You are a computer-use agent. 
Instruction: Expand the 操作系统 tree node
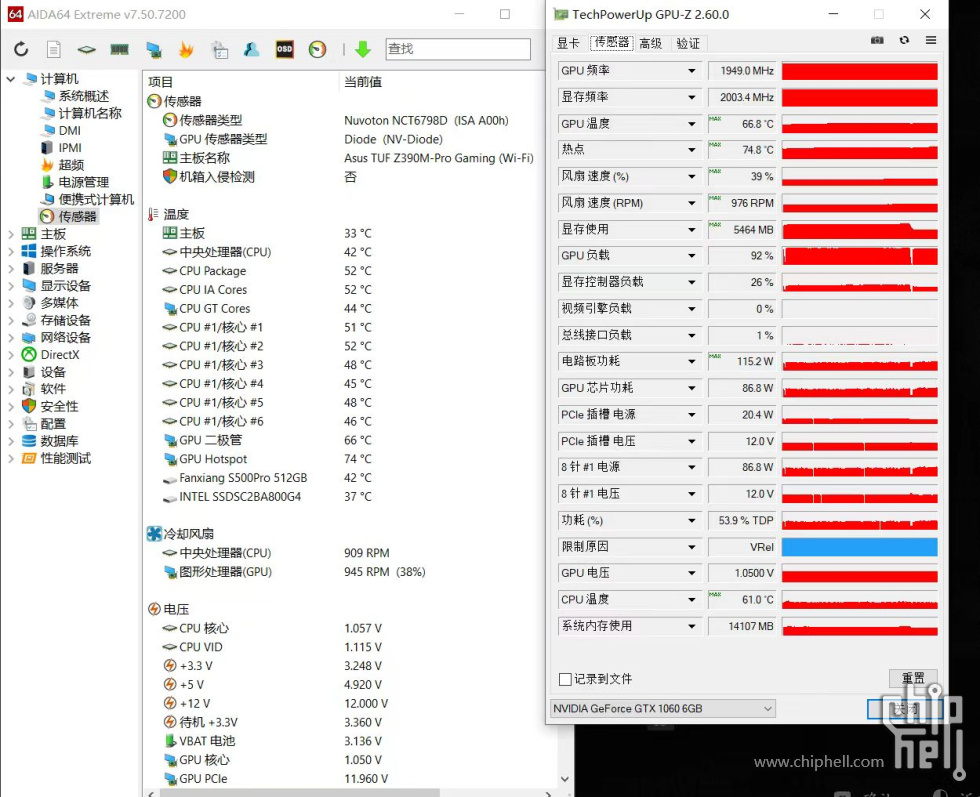[x=11, y=251]
